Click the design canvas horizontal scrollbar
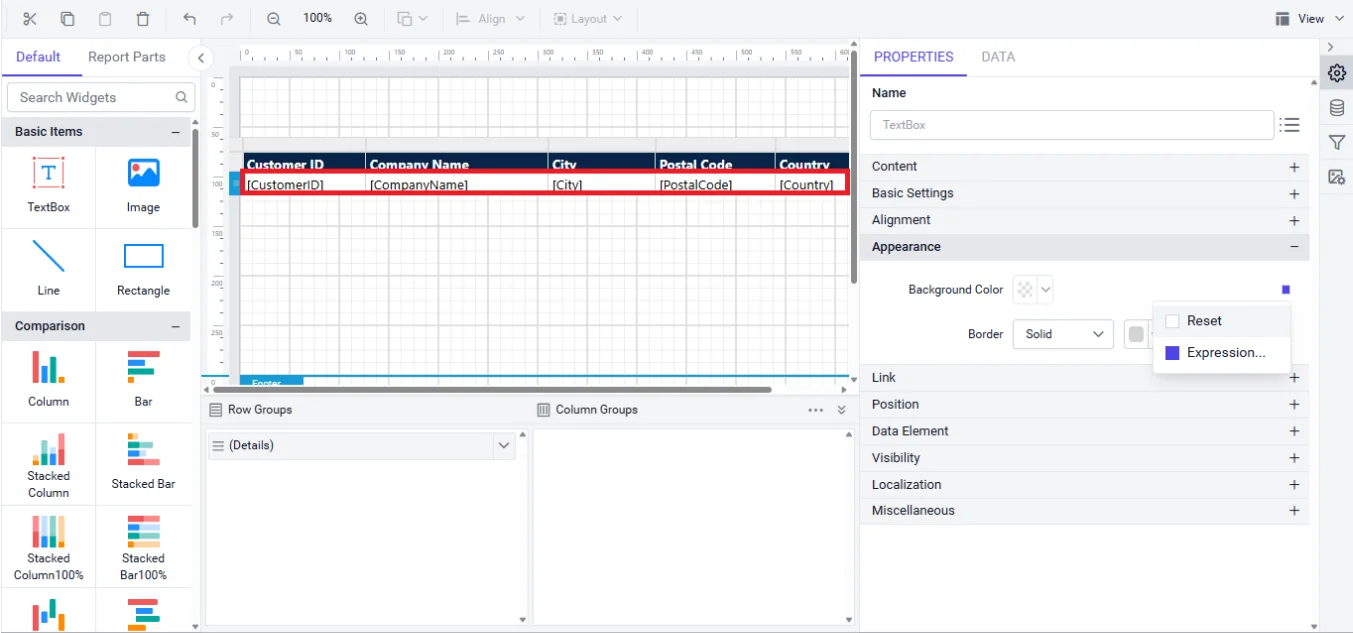Screen dimensions: 1353x633 pyautogui.click(x=492, y=389)
